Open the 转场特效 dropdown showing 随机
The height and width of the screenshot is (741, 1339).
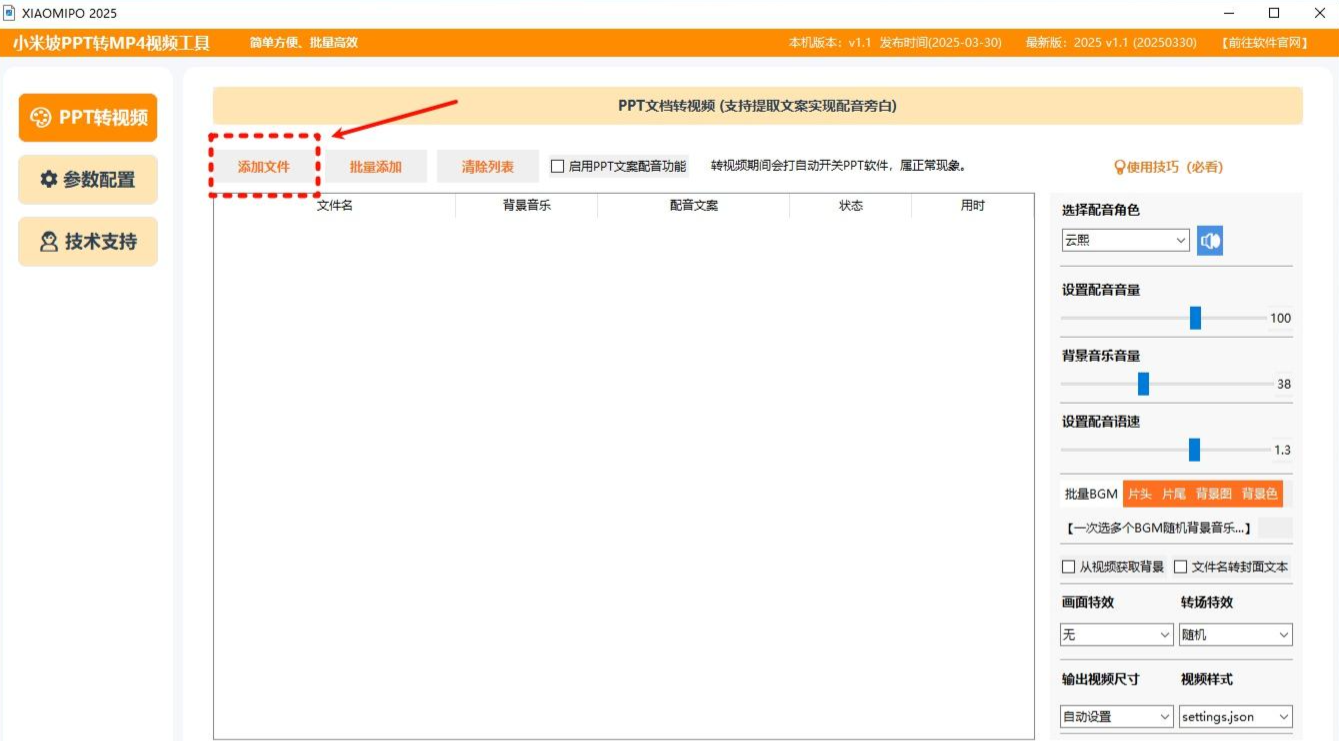pos(1236,635)
